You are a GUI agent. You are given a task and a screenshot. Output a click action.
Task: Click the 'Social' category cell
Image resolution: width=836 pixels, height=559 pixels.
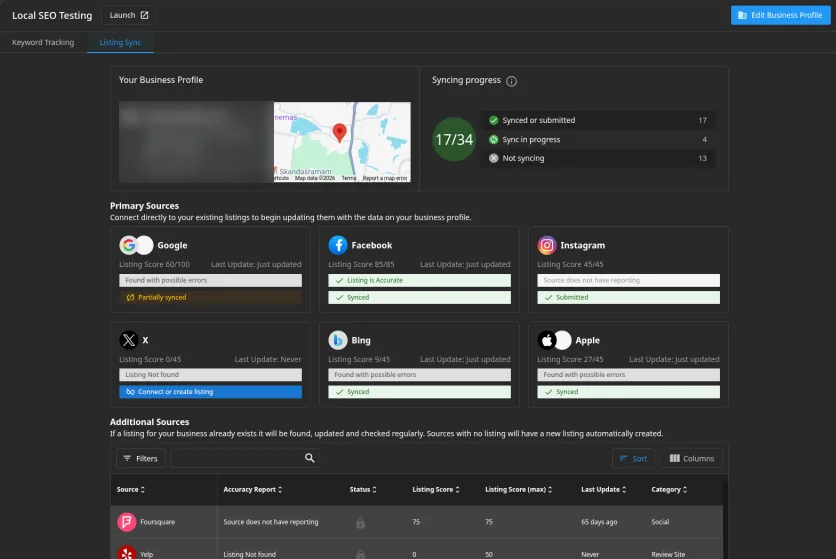[660, 522]
